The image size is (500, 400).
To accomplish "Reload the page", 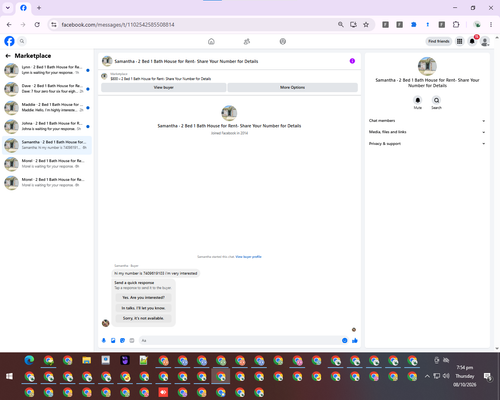I will (37, 25).
